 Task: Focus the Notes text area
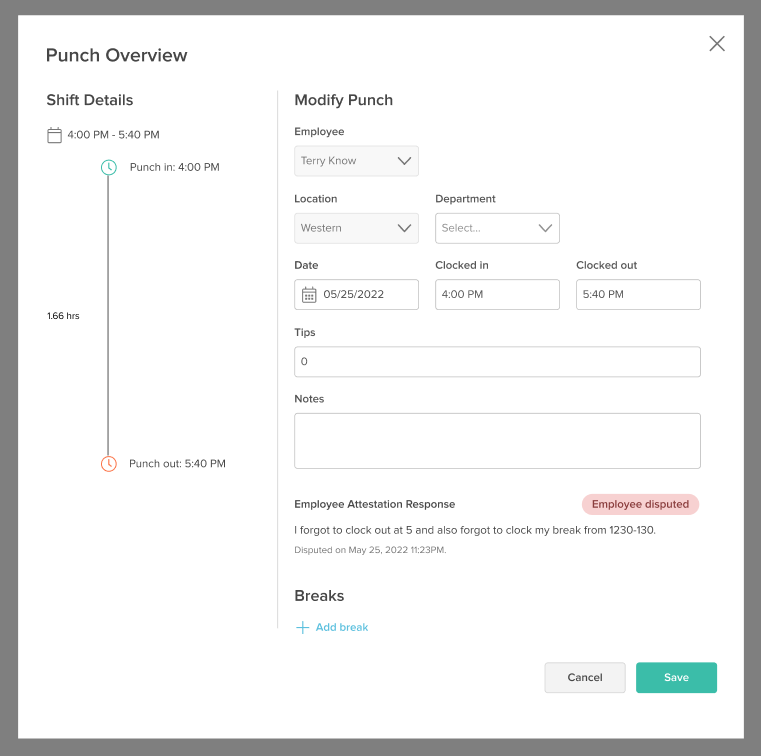497,441
